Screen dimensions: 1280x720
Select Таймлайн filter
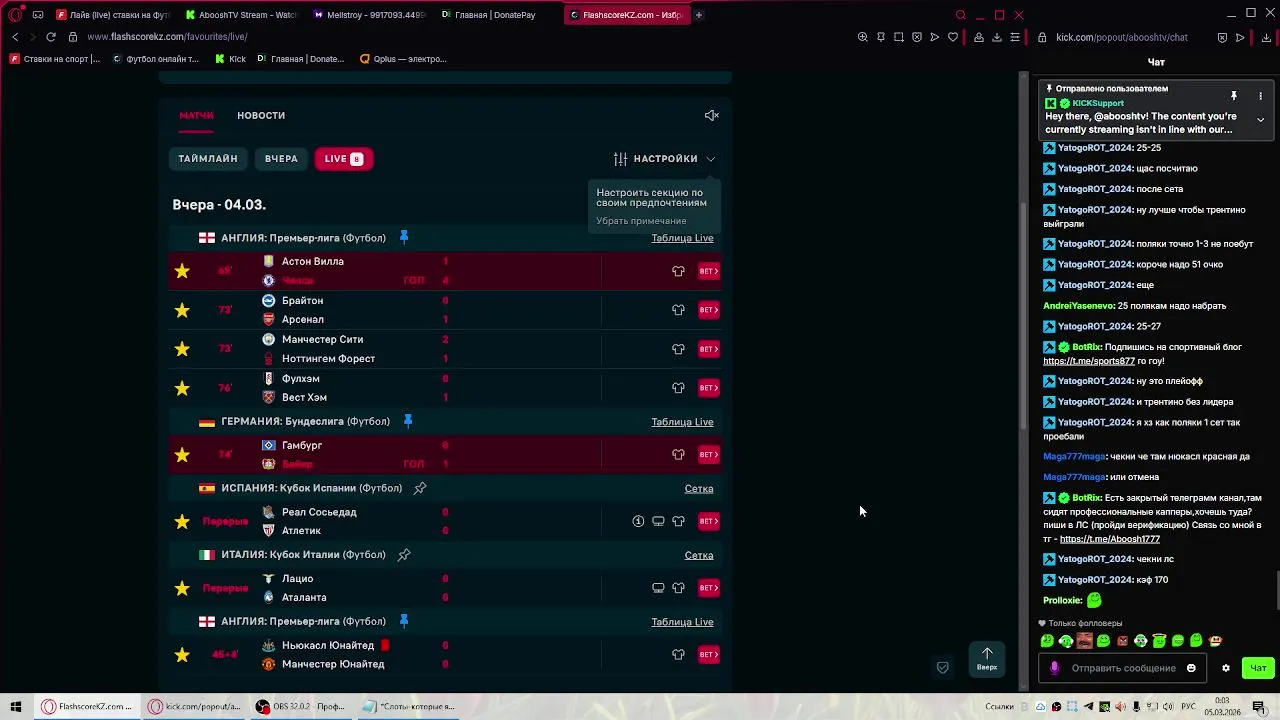pyautogui.click(x=208, y=158)
